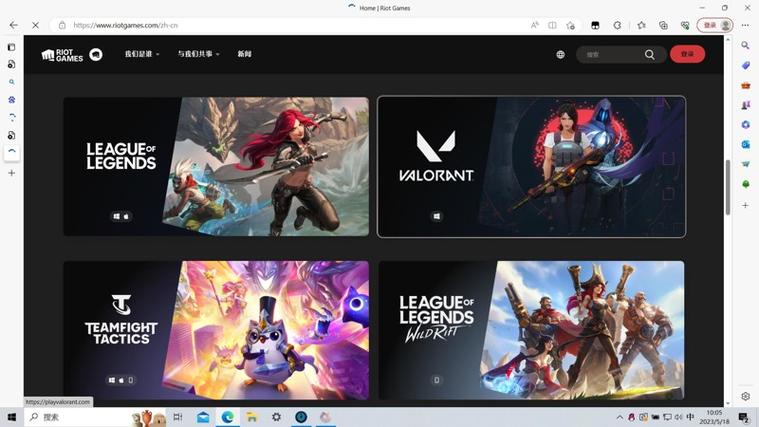
Task: Open the browser extensions puzzle icon
Action: coord(617,25)
